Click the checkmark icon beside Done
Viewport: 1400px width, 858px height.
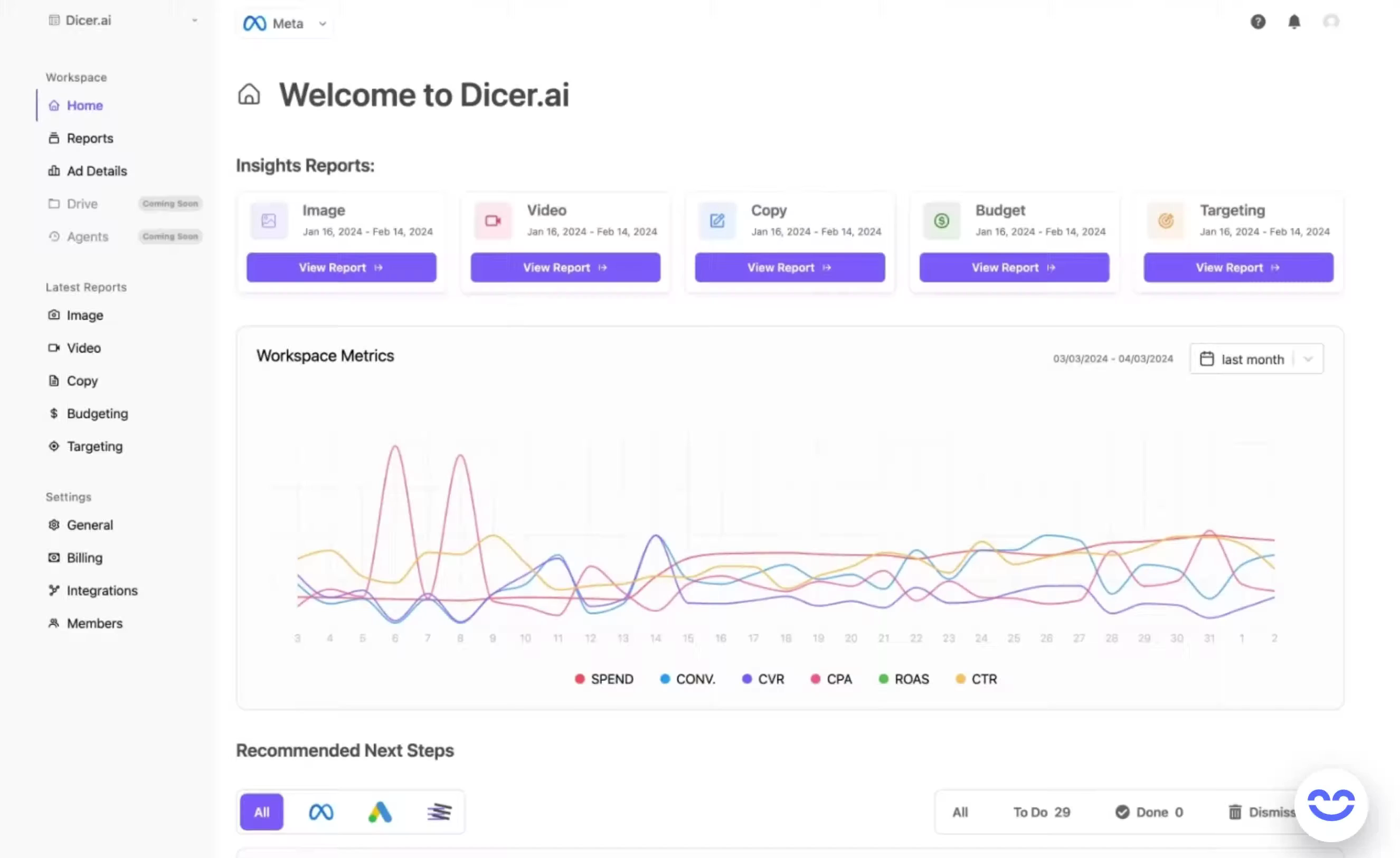pyautogui.click(x=1122, y=812)
